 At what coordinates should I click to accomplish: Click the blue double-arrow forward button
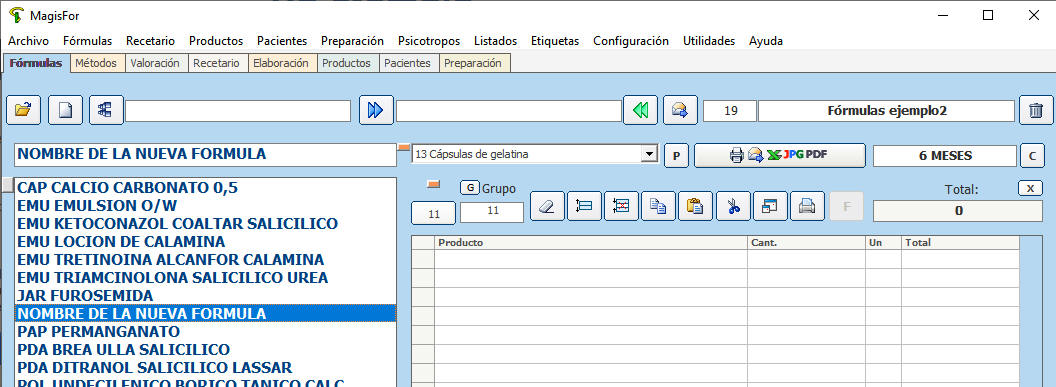(376, 110)
